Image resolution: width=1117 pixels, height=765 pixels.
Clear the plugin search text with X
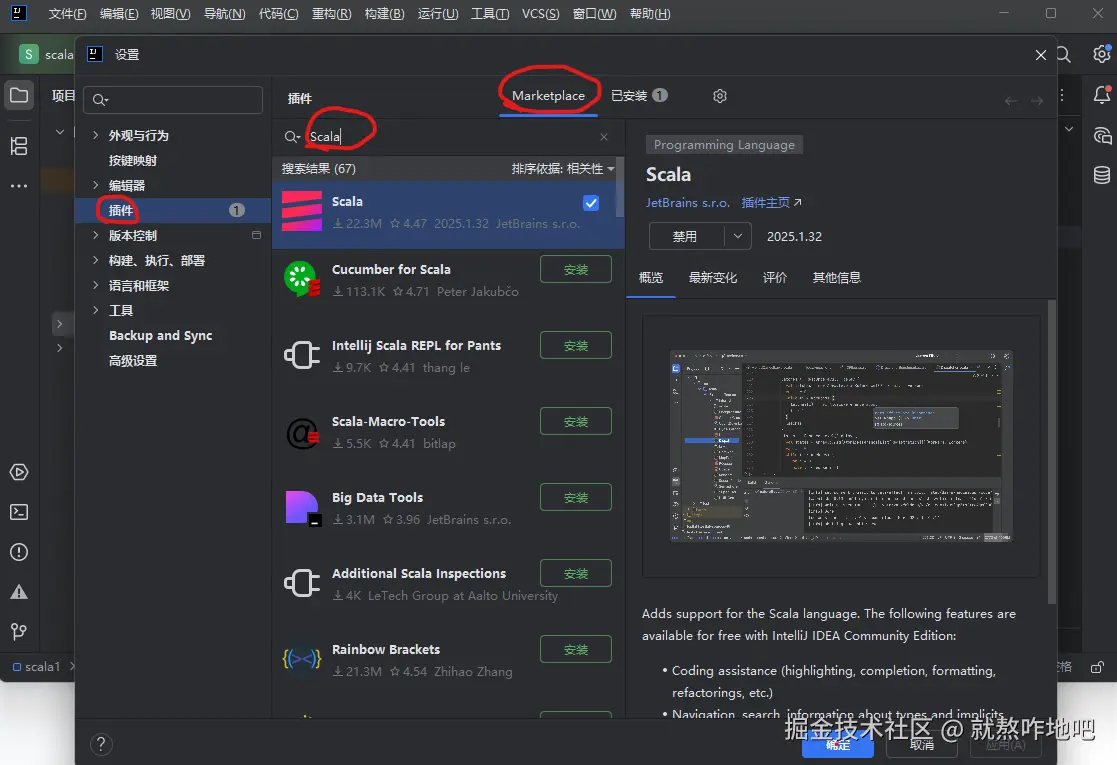604,137
